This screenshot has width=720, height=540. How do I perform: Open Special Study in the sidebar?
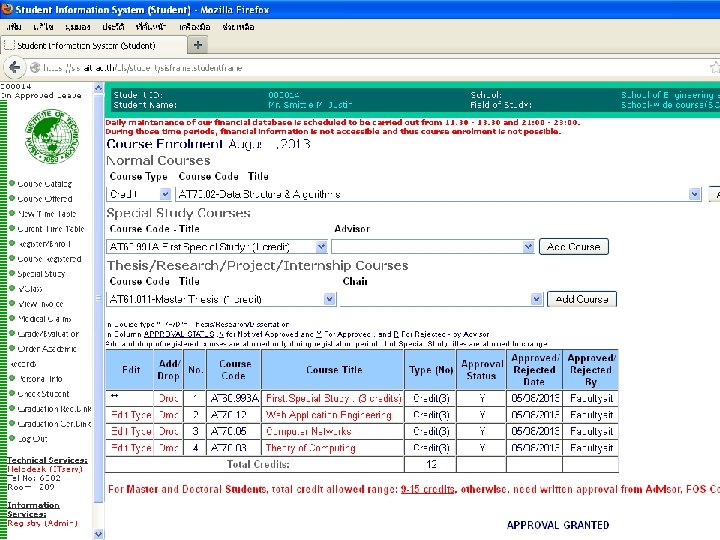[41, 274]
